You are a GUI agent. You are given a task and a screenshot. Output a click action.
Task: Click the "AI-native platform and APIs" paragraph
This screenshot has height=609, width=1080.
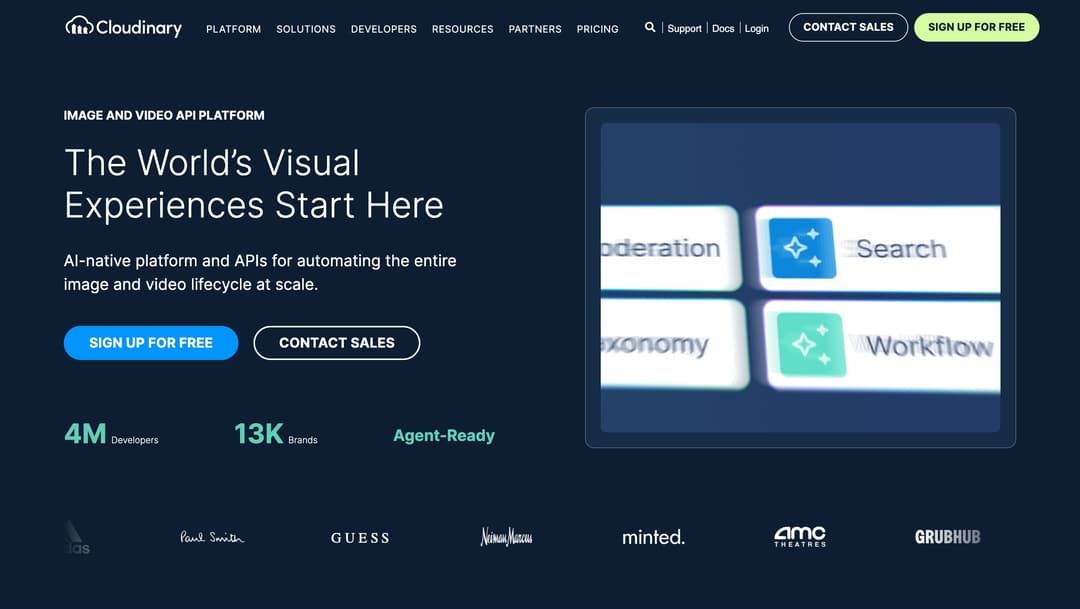[260, 272]
